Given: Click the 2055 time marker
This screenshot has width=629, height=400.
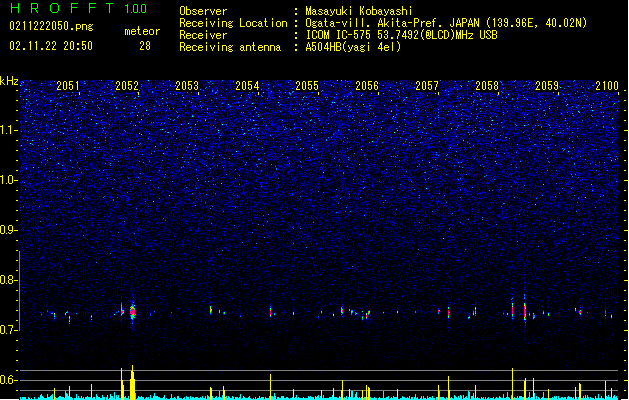Looking at the screenshot, I should pos(307,86).
